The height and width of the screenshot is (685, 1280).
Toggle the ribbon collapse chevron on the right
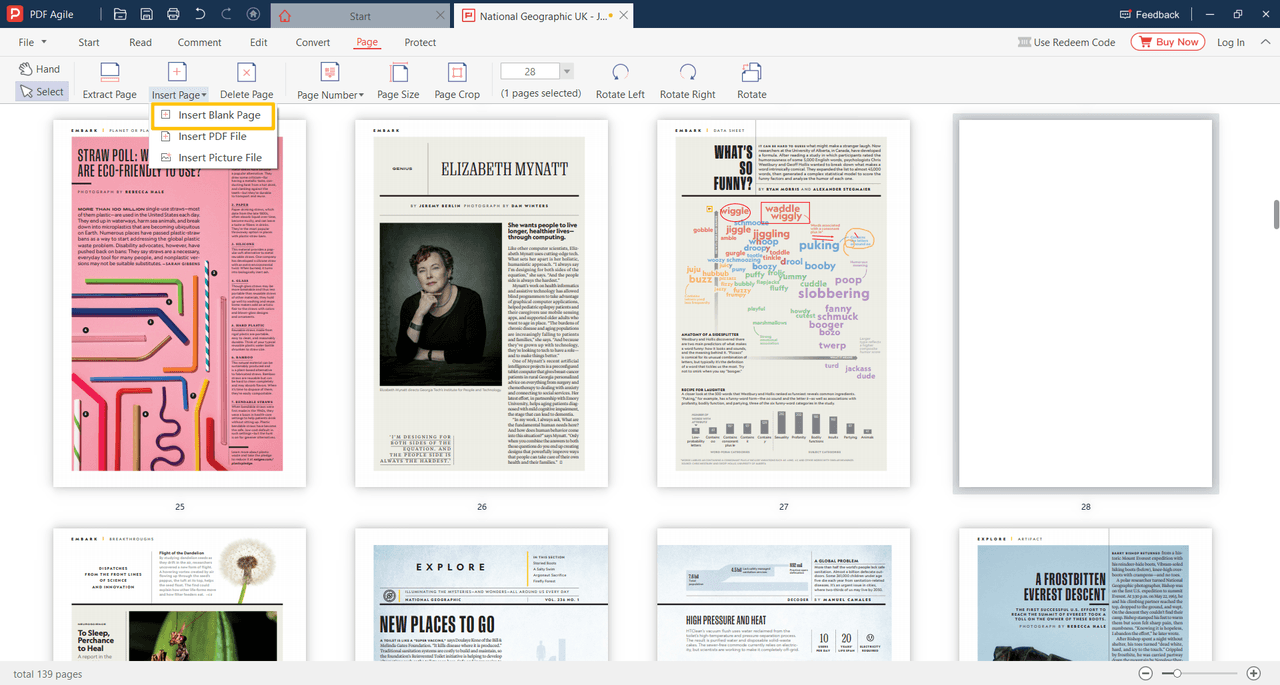[1265, 42]
